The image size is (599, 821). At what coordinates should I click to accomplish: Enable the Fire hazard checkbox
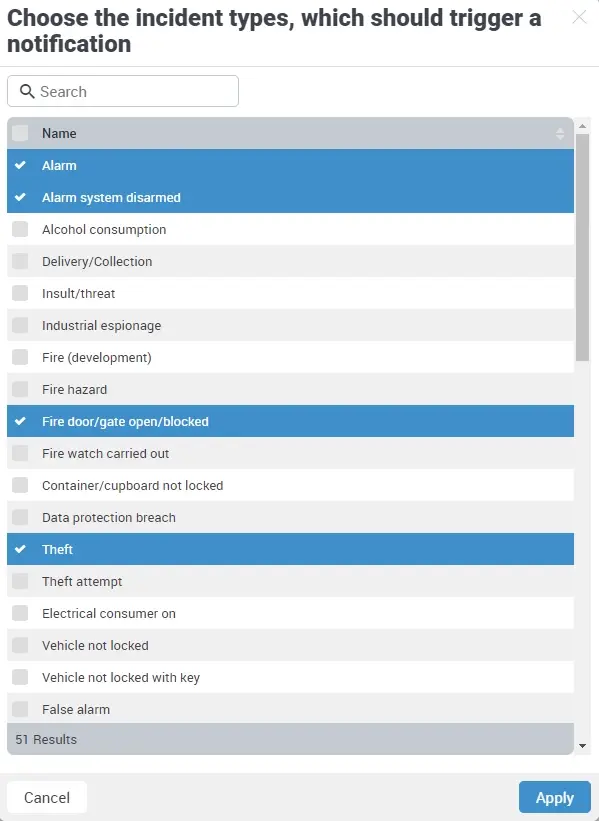click(x=20, y=389)
